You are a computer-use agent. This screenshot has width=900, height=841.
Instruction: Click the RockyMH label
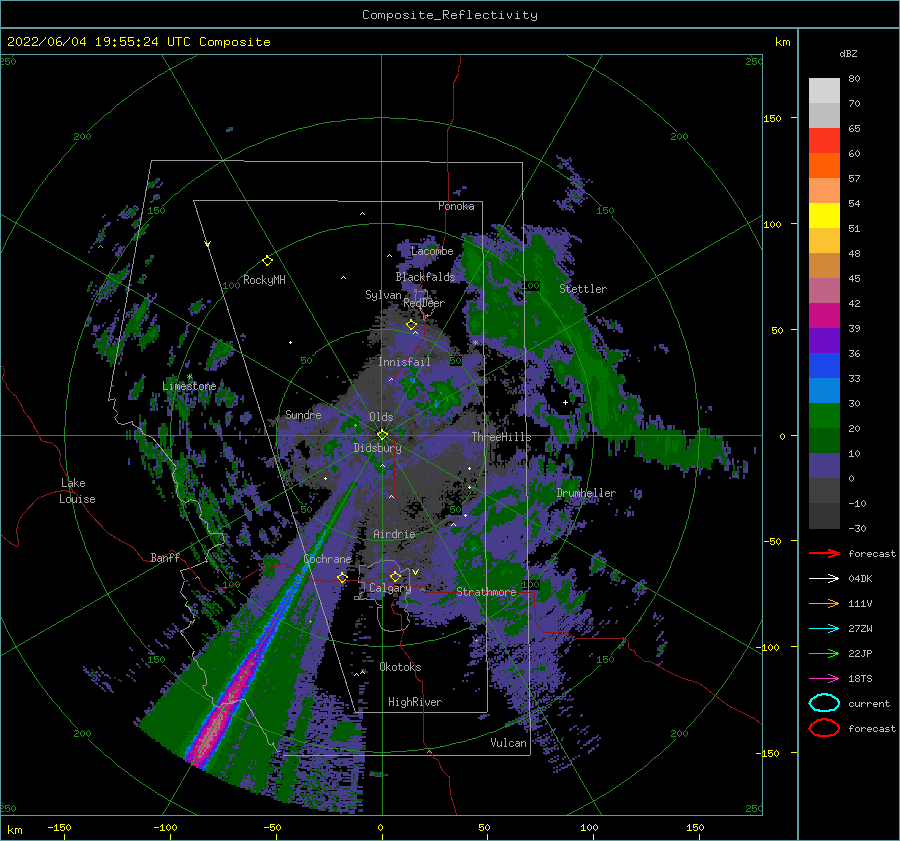[264, 280]
